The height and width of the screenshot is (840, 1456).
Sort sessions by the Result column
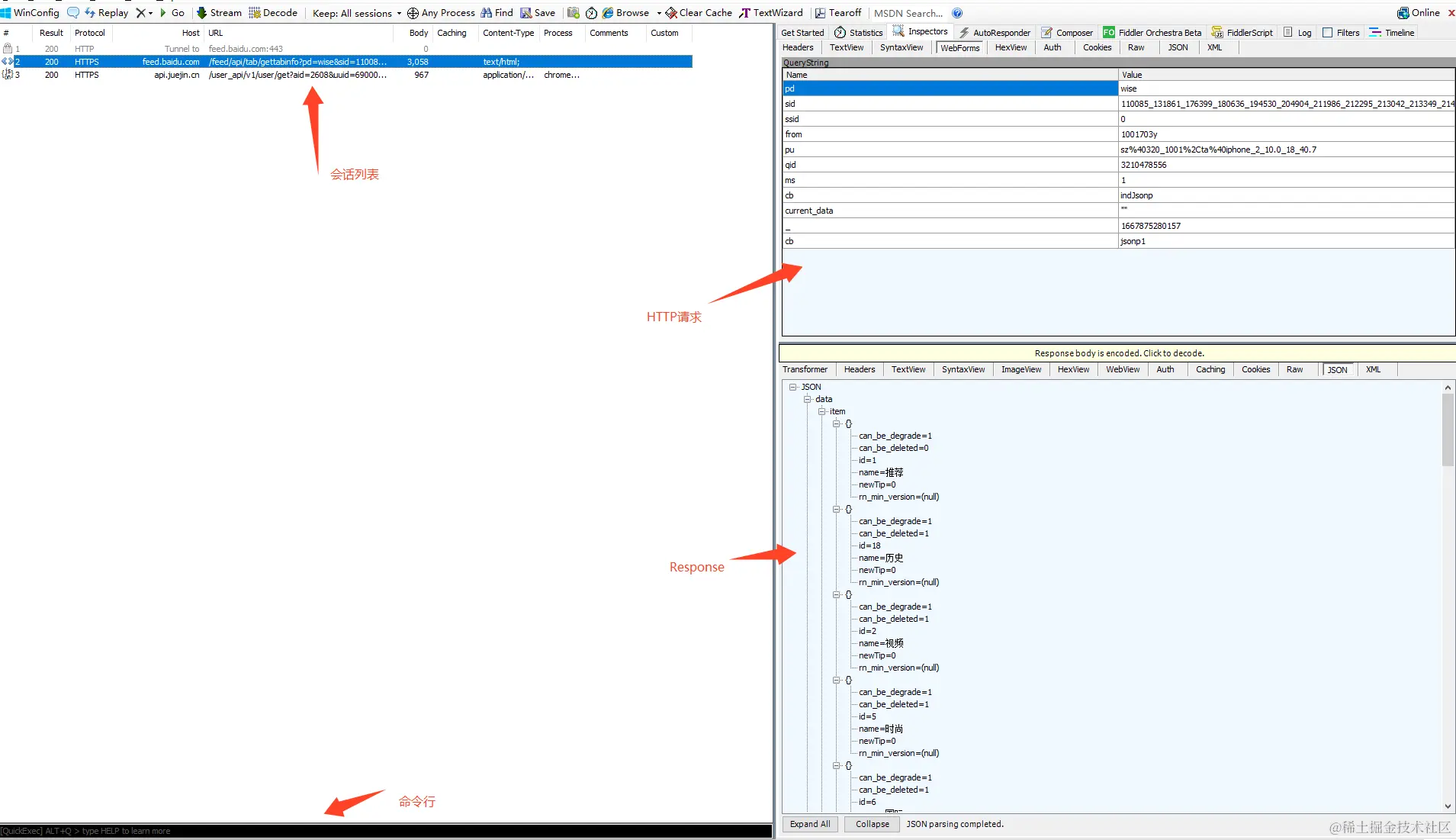pyautogui.click(x=51, y=33)
